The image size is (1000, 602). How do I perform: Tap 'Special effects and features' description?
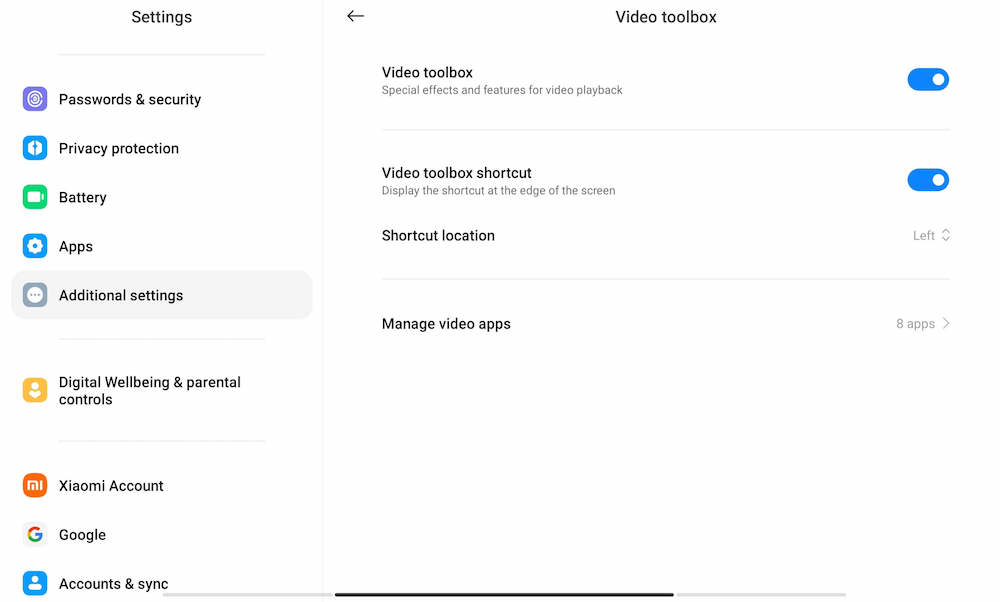502,90
